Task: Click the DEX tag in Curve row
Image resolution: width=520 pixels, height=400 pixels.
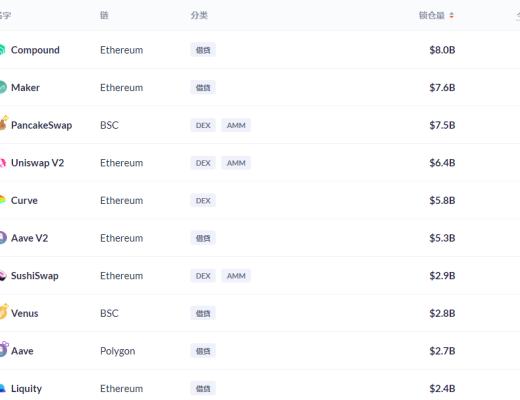Action: (x=203, y=201)
